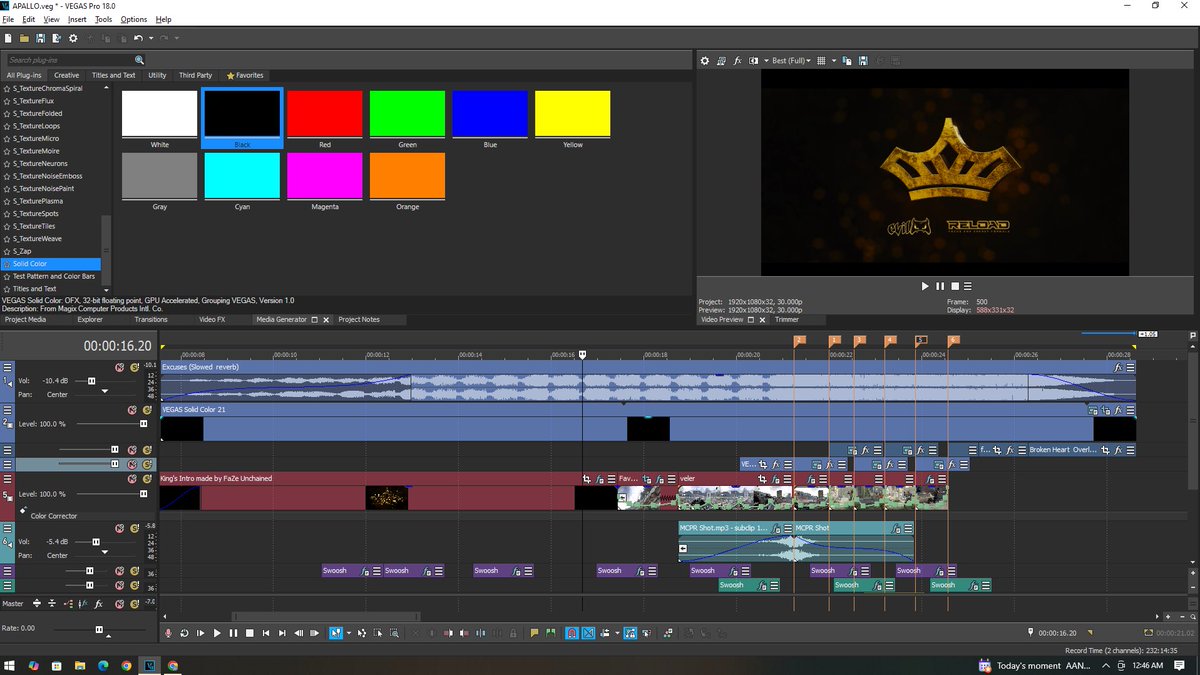Viewport: 1200px width, 675px height.
Task: Toggle Enable Snapping magnet icon
Action: pos(572,633)
